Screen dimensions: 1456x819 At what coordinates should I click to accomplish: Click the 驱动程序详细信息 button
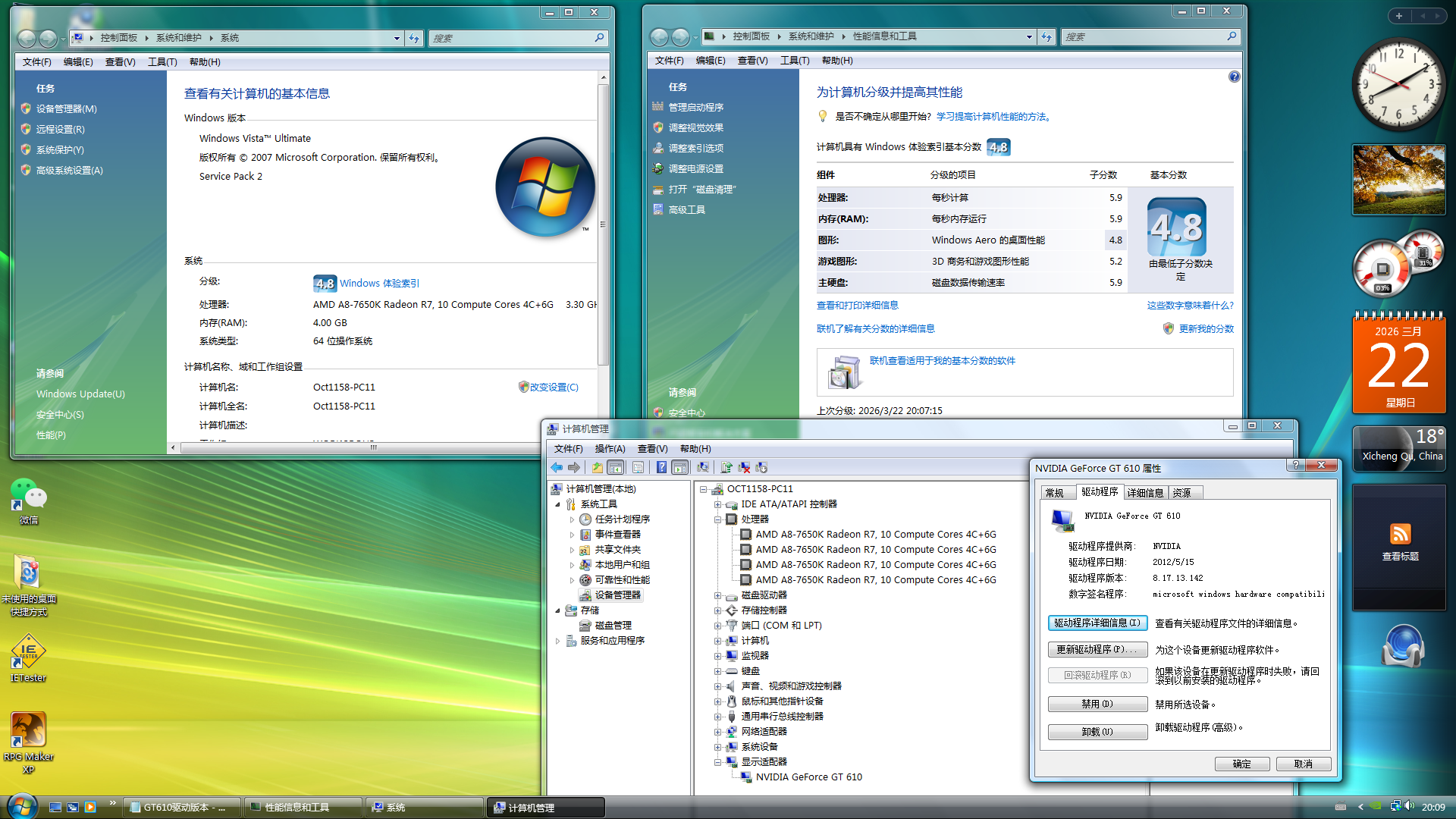[1097, 623]
